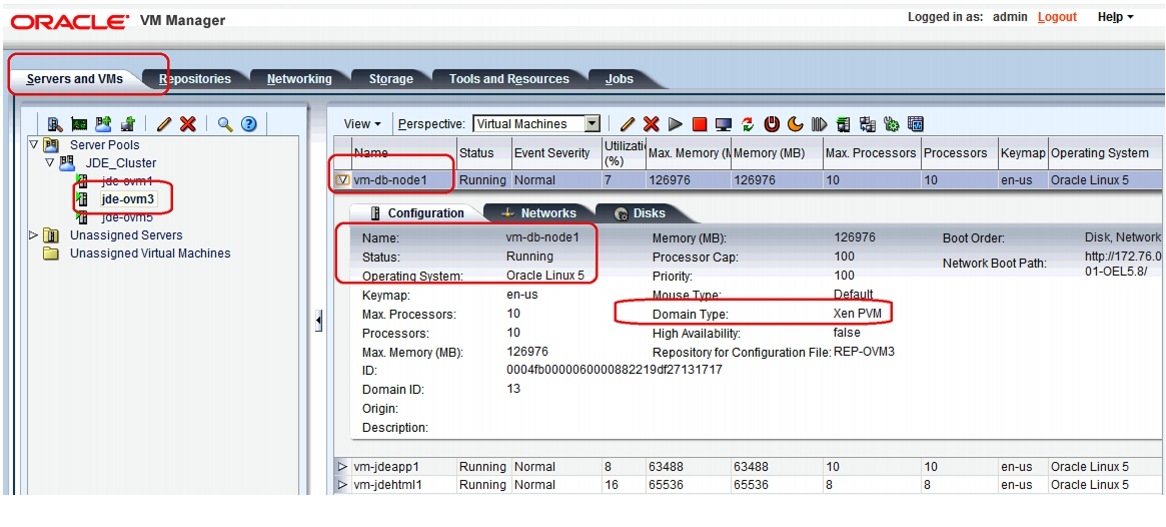Click the Display Events icon at toolbar end
This screenshot has width=1166, height=527.
[915, 124]
